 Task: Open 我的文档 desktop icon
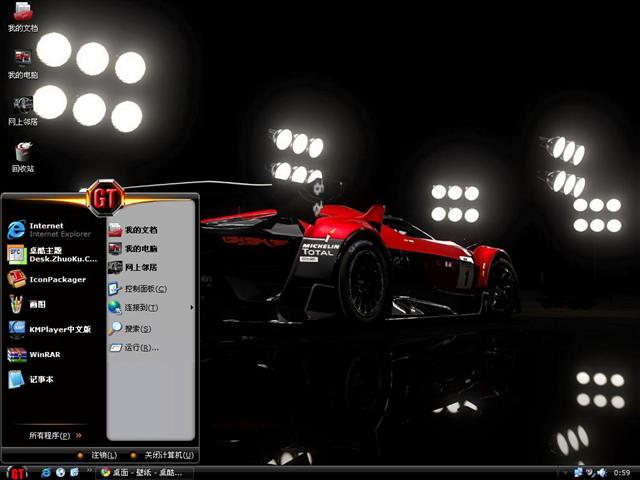tap(23, 16)
